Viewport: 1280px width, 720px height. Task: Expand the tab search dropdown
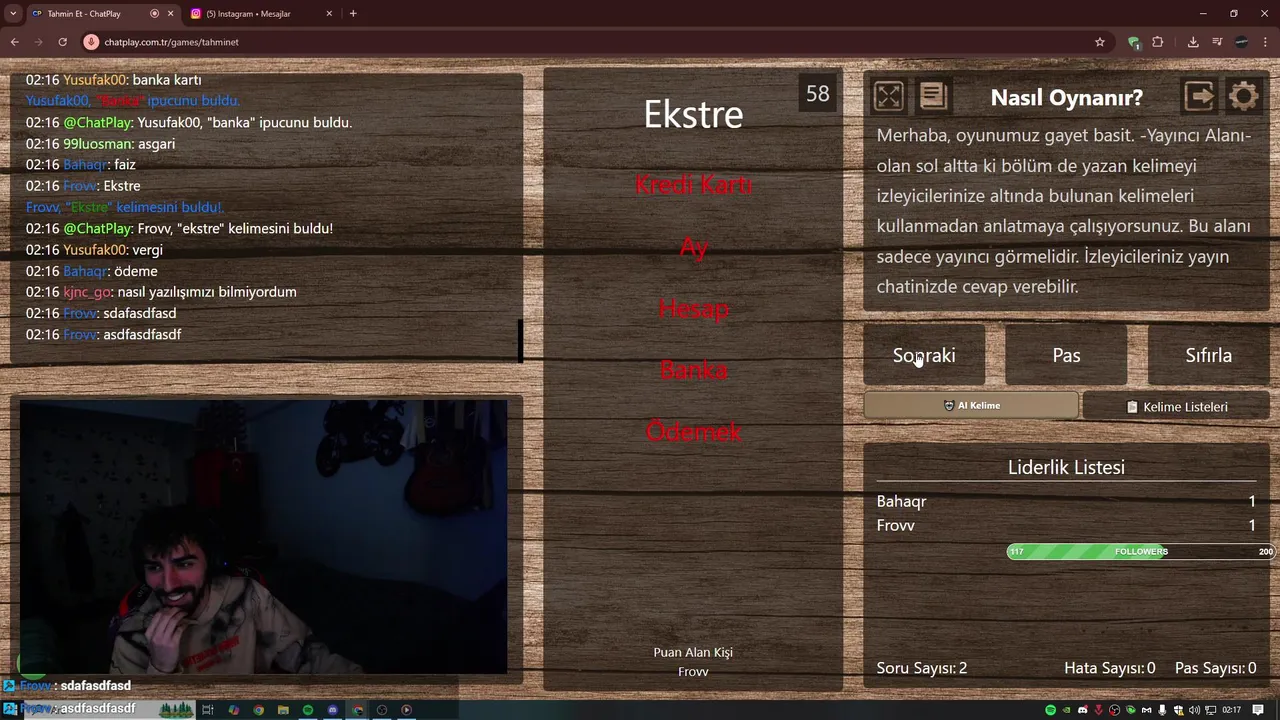pyautogui.click(x=12, y=14)
